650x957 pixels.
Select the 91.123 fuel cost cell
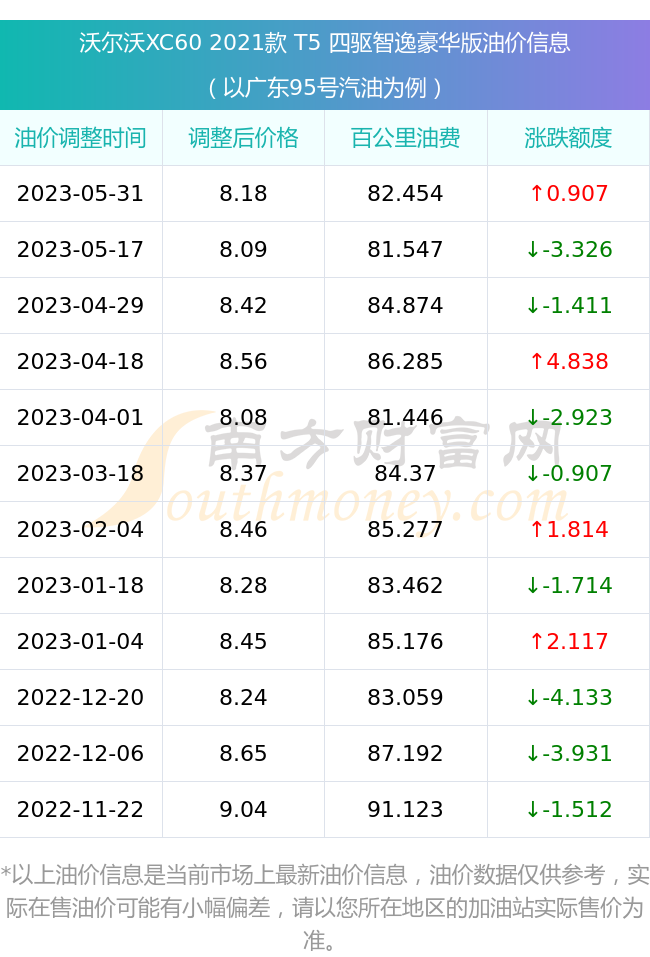click(405, 809)
